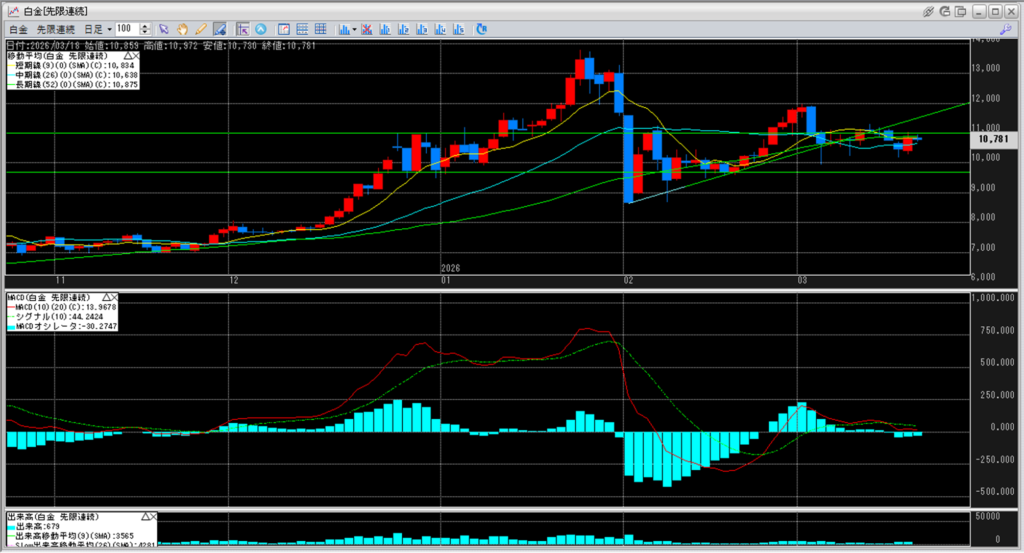This screenshot has height=553, width=1024.
Task: Toggle the highlighted trend line draw button
Action: [220, 29]
